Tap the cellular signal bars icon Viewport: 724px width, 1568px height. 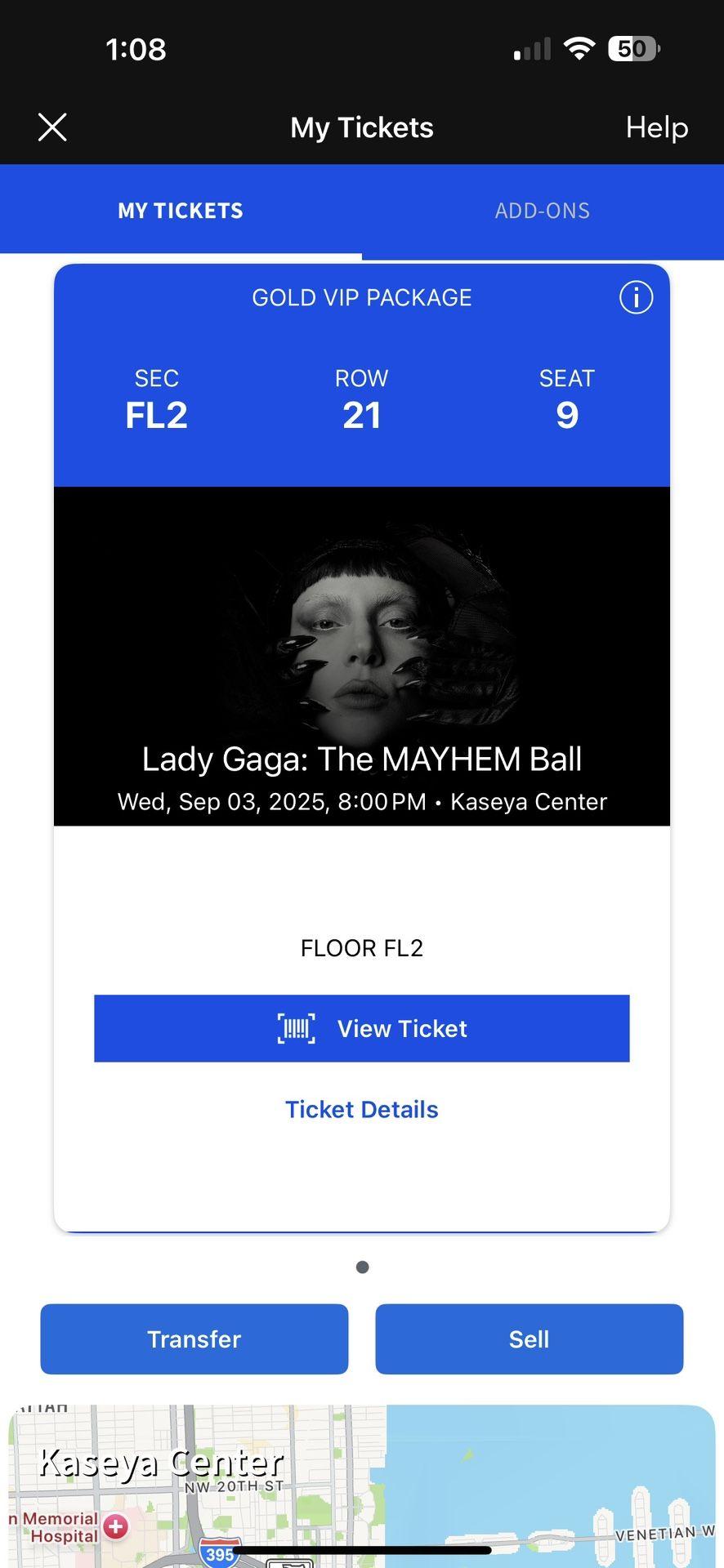pos(532,50)
